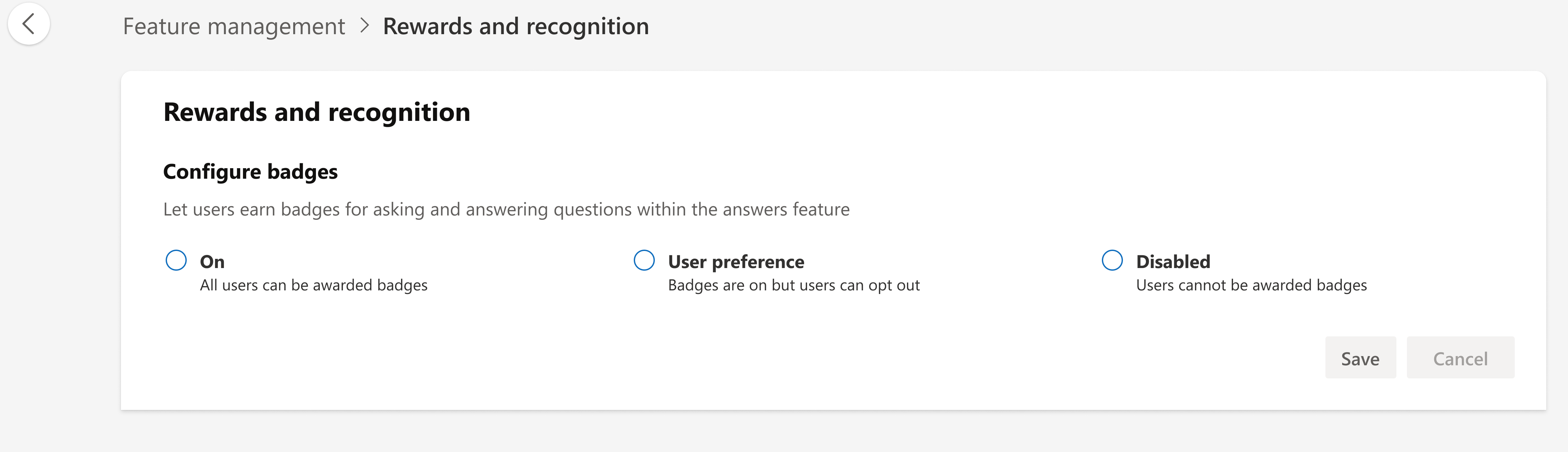Click the Configure badges section heading

[250, 171]
